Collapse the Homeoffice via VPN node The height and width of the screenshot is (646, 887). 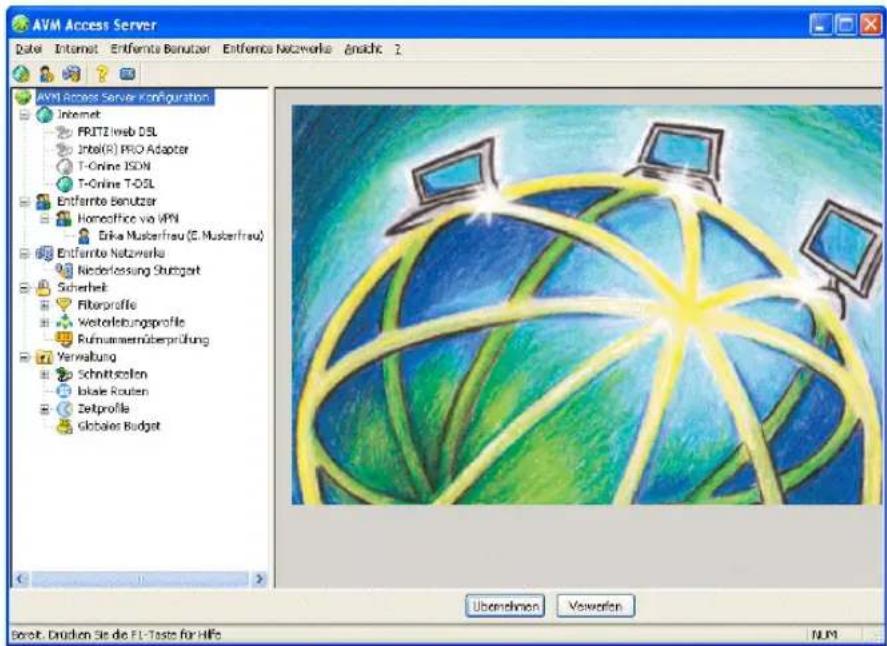[45, 218]
